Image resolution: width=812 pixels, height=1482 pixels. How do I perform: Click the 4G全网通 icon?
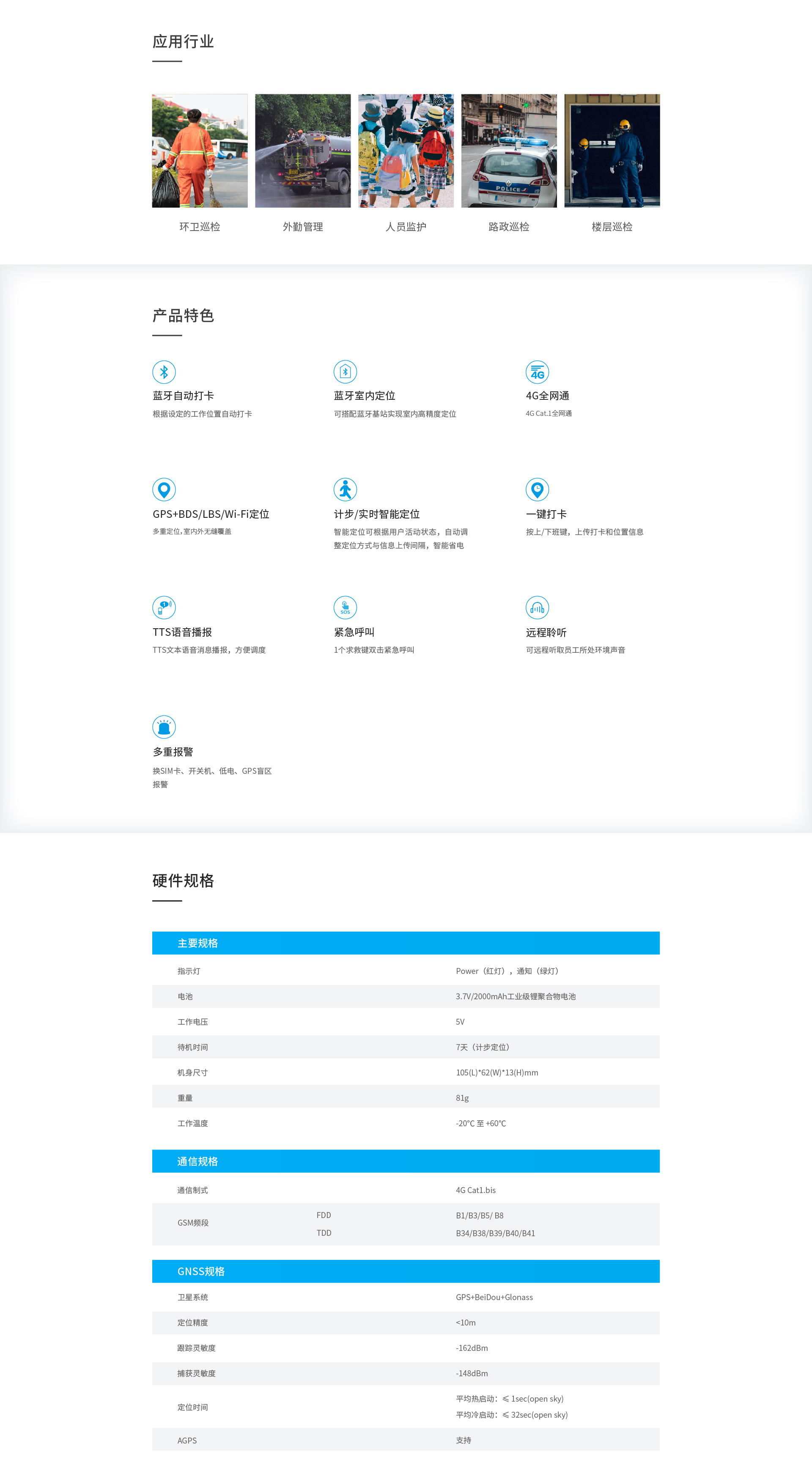537,371
